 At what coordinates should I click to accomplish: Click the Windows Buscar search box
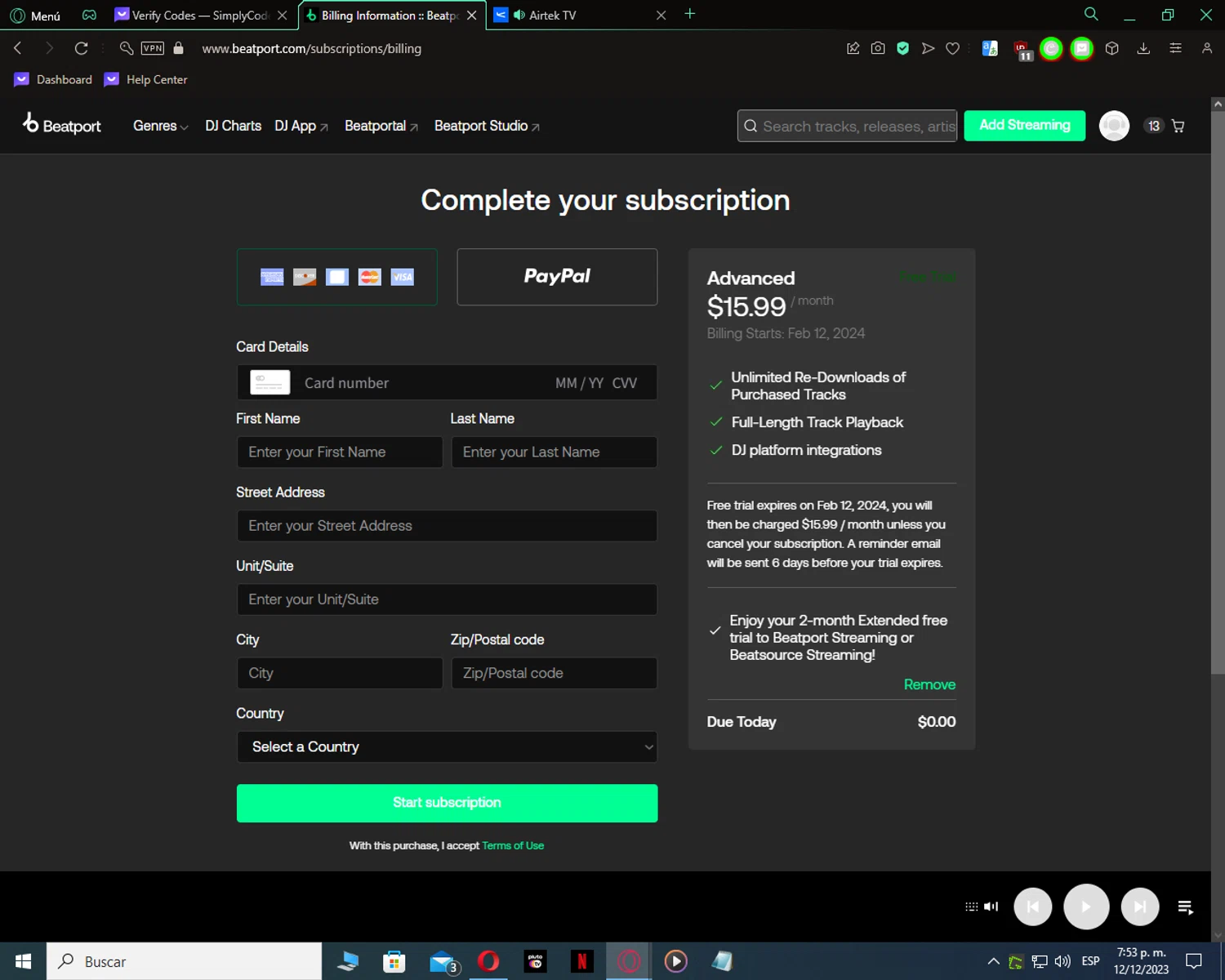[185, 961]
